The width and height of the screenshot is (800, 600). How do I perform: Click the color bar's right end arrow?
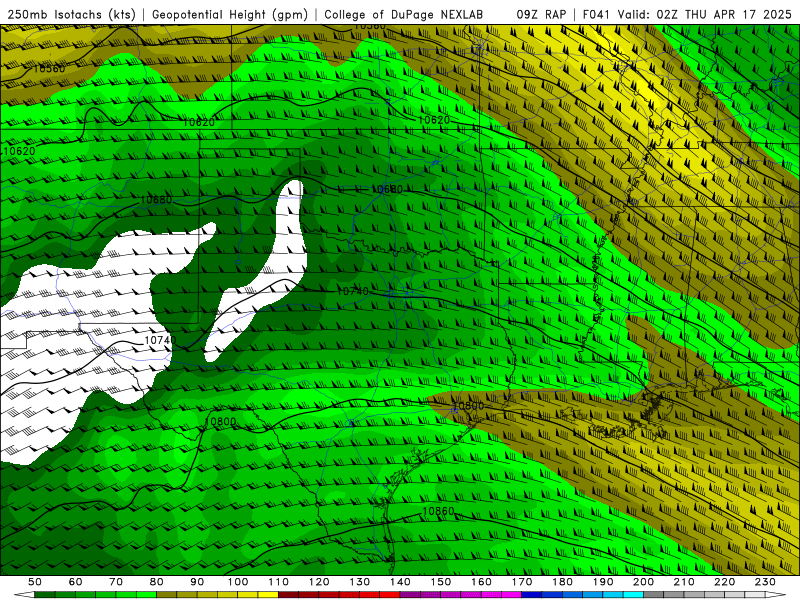pyautogui.click(x=776, y=595)
